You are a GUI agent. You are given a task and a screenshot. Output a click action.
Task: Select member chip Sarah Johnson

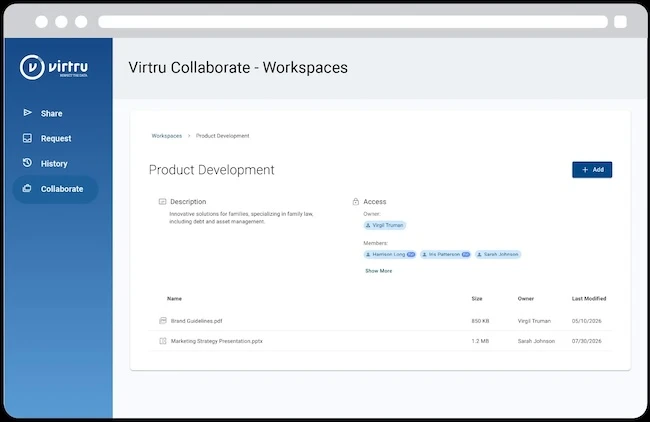pyautogui.click(x=498, y=254)
